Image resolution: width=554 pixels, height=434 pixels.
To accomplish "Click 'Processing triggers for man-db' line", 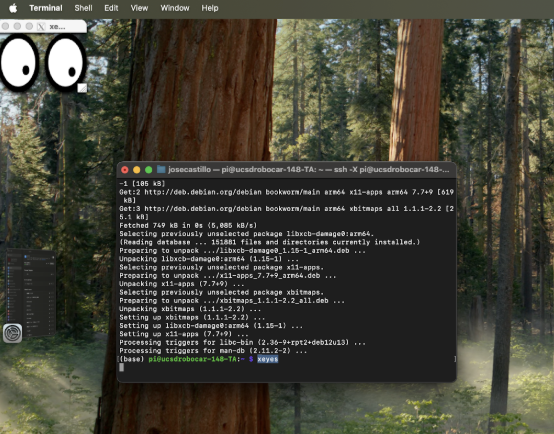I will click(213, 351).
